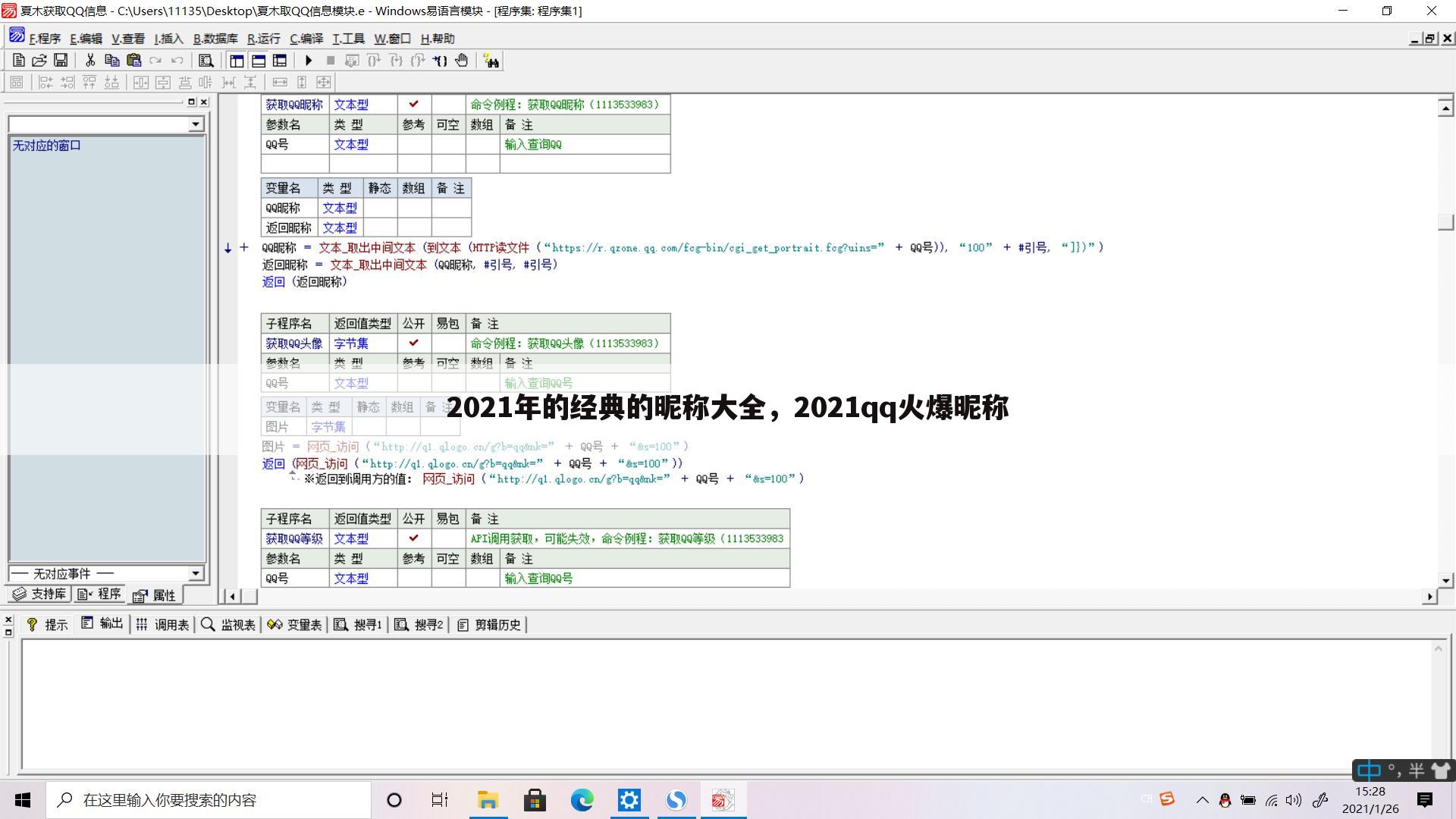
Task: Click inside the output text area
Action: (726, 705)
